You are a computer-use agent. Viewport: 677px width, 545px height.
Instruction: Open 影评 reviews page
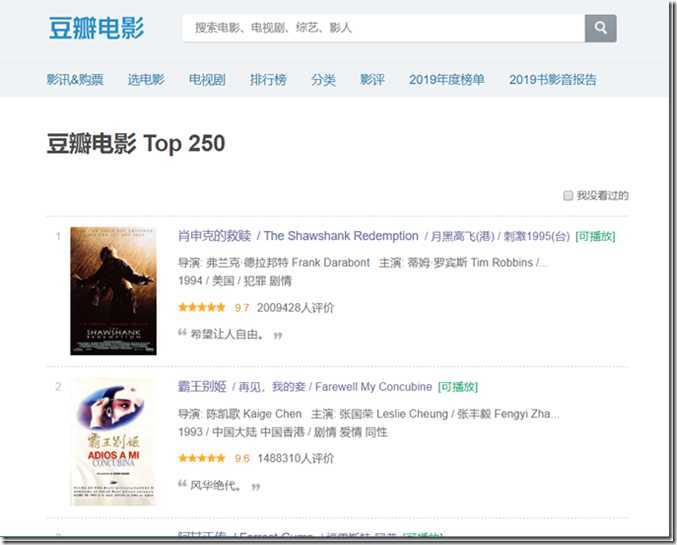pos(372,80)
